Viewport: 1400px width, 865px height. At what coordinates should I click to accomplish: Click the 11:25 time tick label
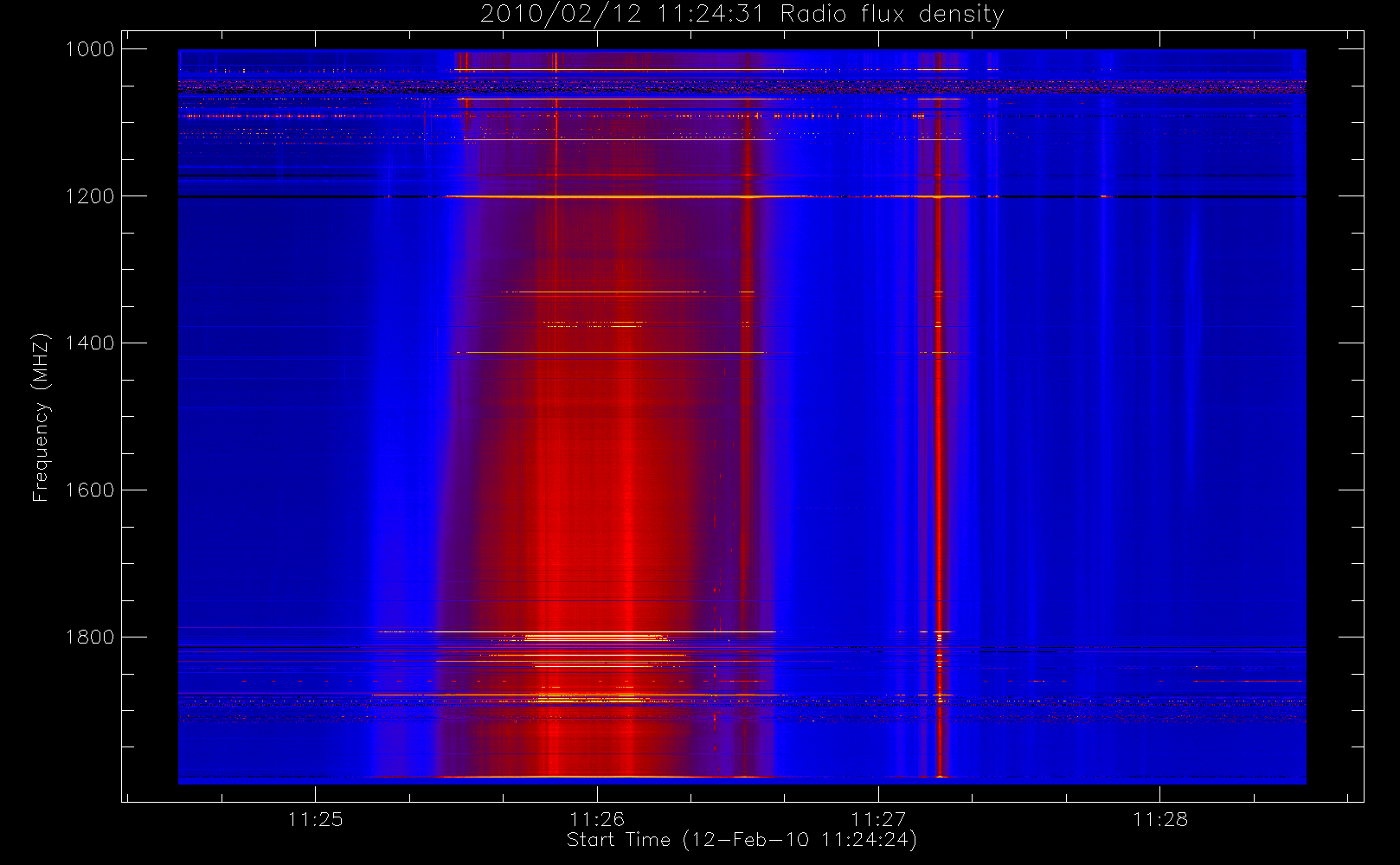(315, 819)
